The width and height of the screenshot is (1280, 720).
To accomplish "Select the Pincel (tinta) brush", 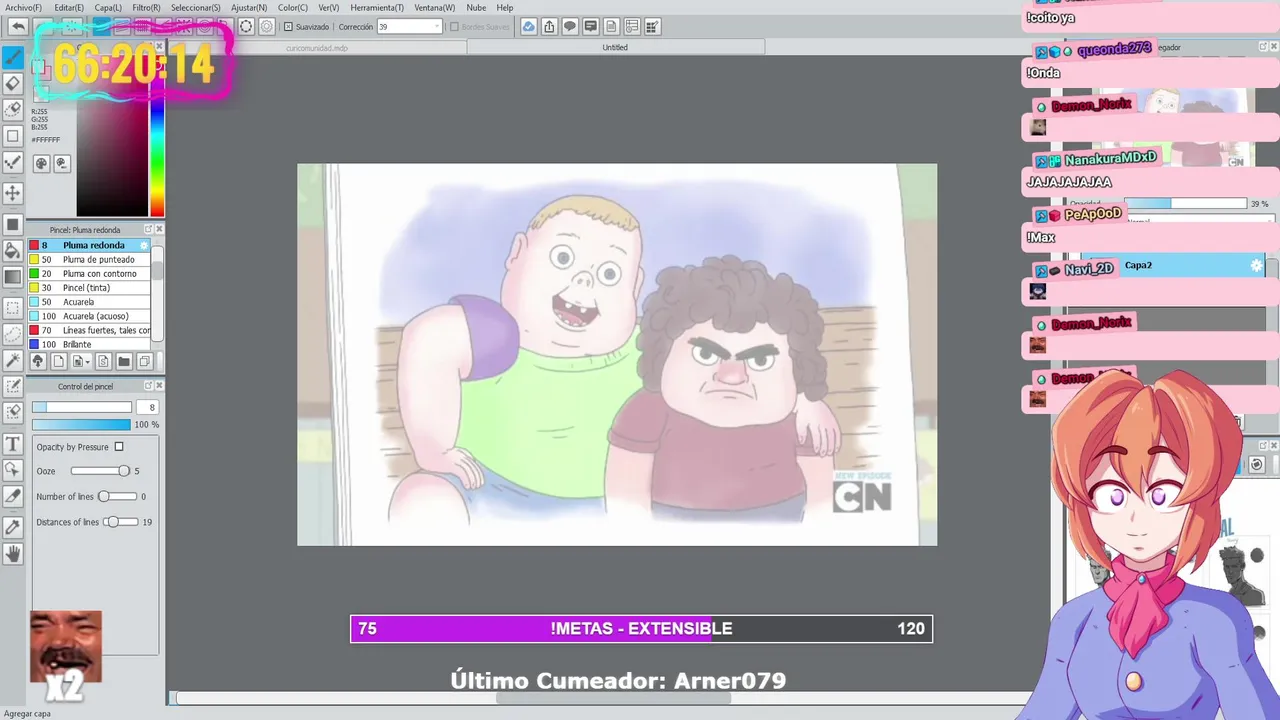I will point(89,288).
